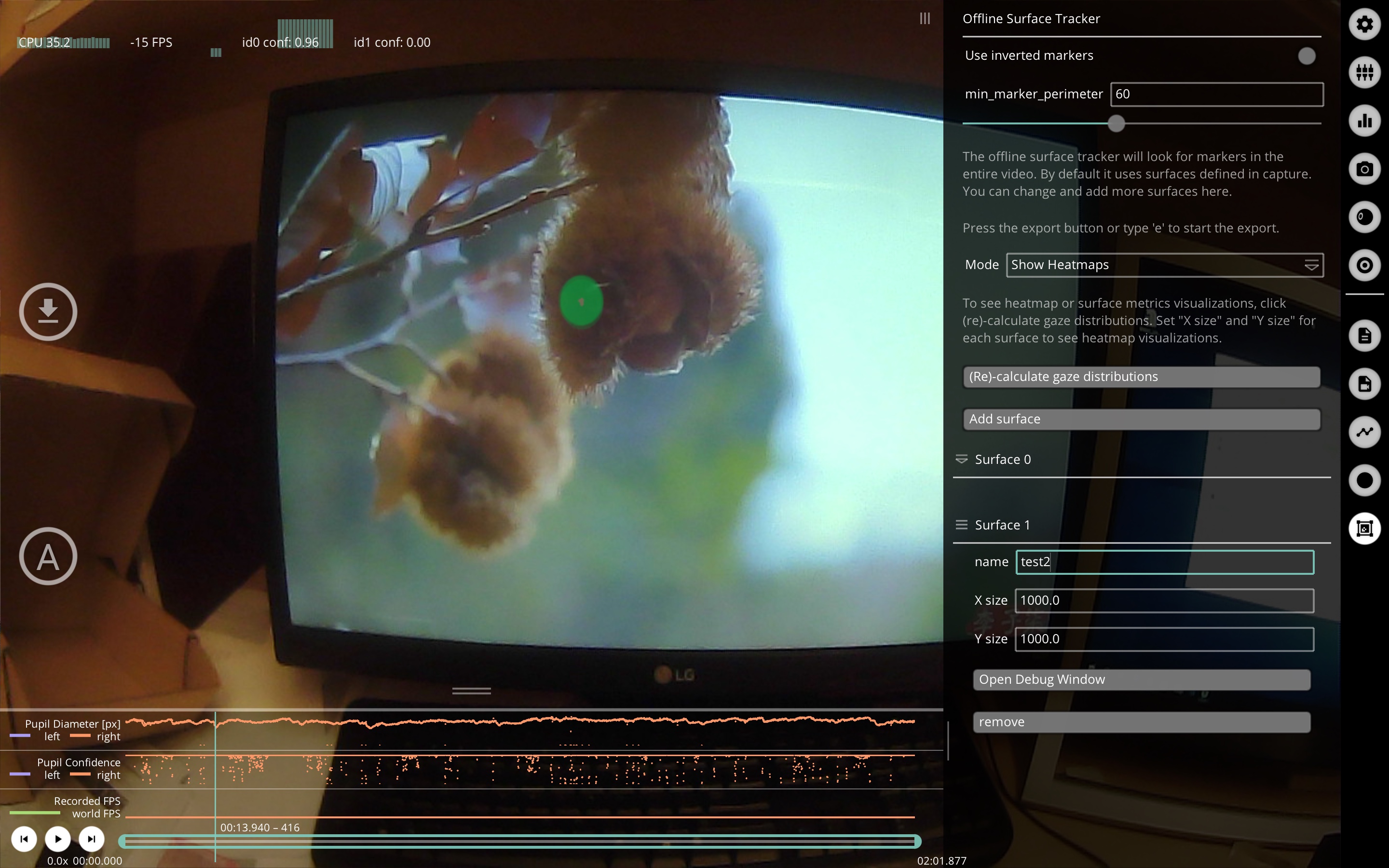Select Offline Surface Tracker icon
This screenshot has height=868, width=1389.
point(1364,529)
